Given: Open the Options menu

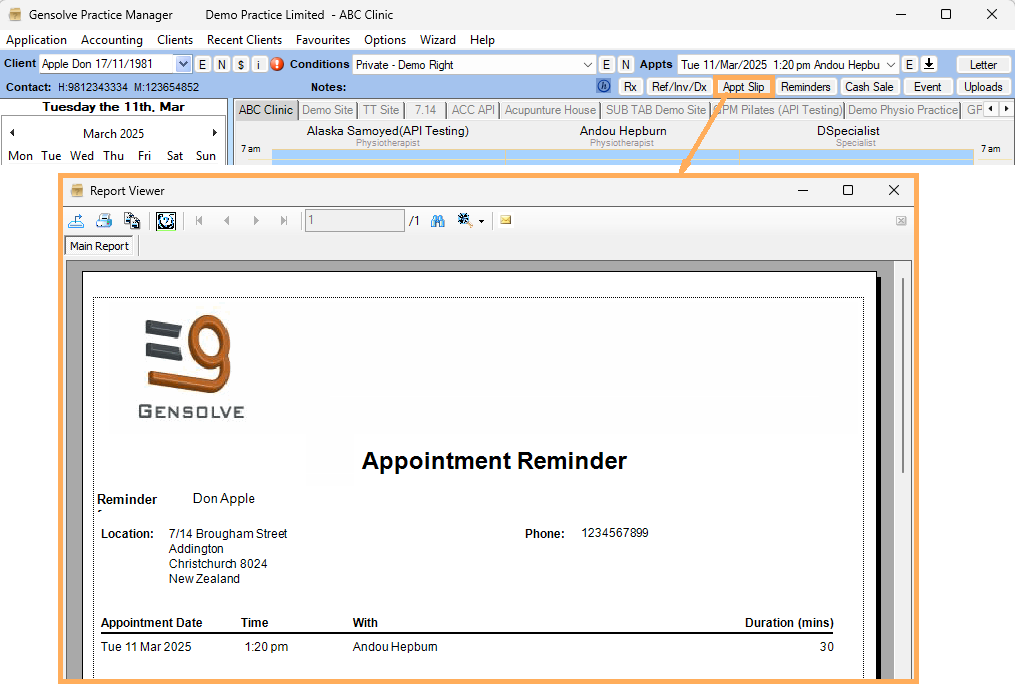Looking at the screenshot, I should 385,39.
